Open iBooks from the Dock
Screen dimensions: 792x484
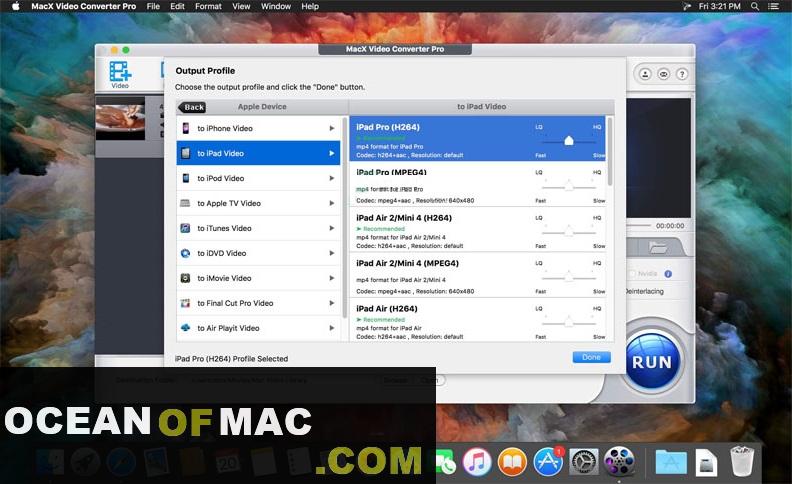point(512,462)
